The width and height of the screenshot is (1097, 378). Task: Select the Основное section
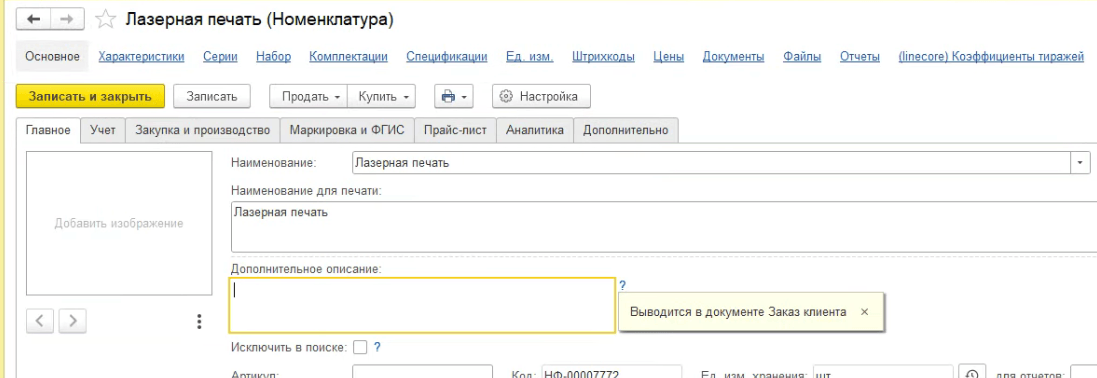point(52,57)
